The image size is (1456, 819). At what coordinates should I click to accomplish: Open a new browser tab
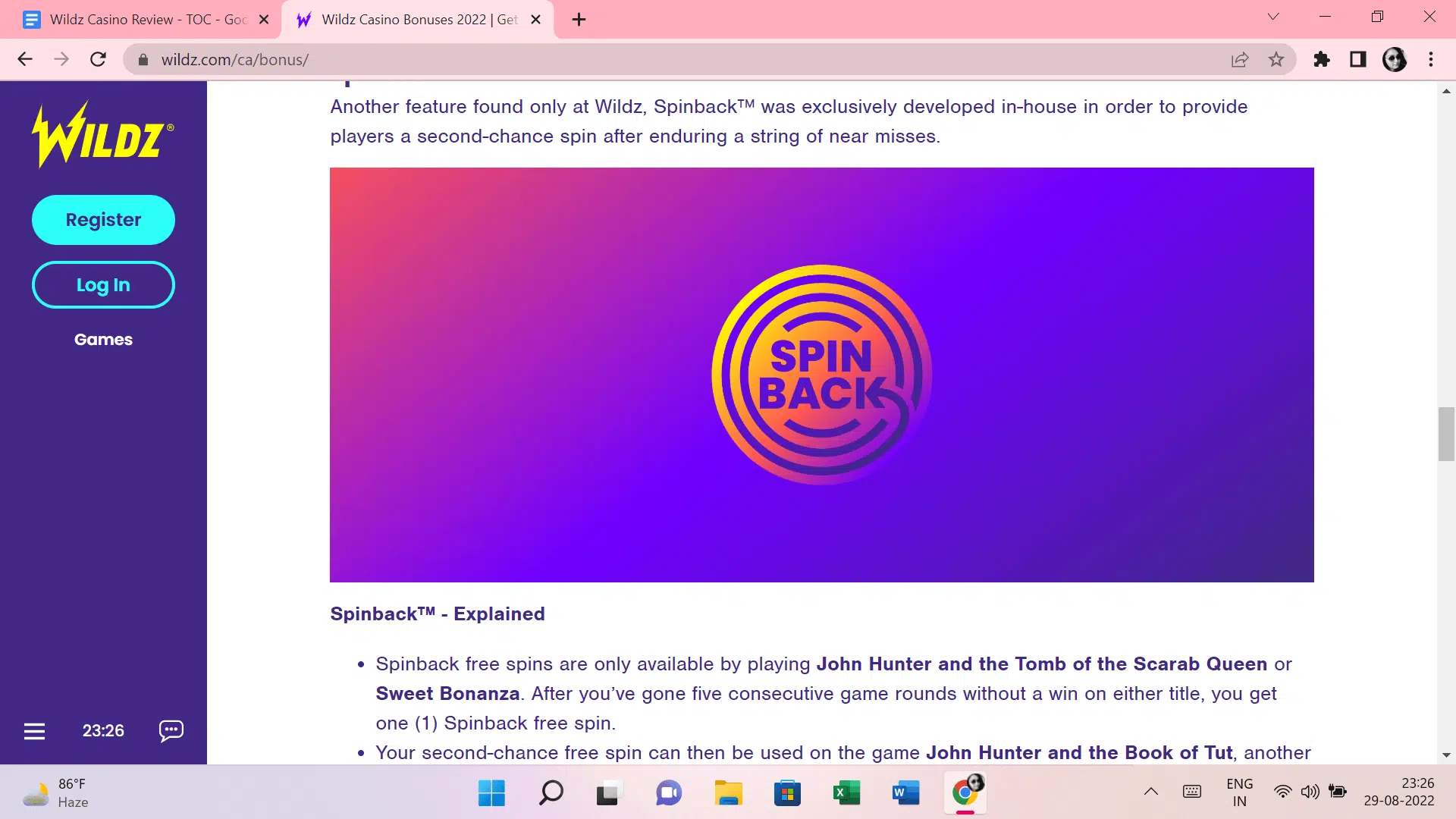579,20
